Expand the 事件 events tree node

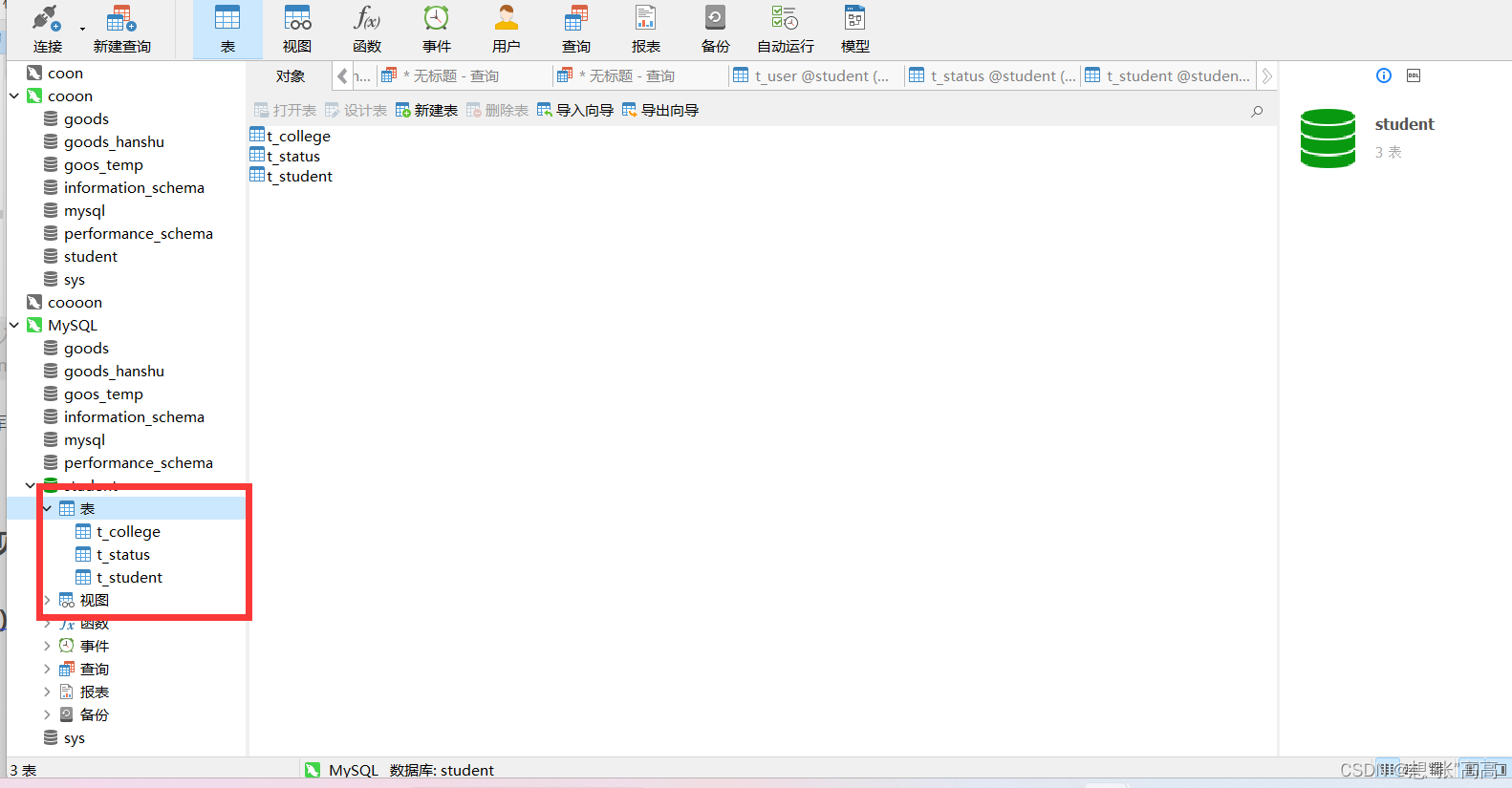tap(47, 646)
